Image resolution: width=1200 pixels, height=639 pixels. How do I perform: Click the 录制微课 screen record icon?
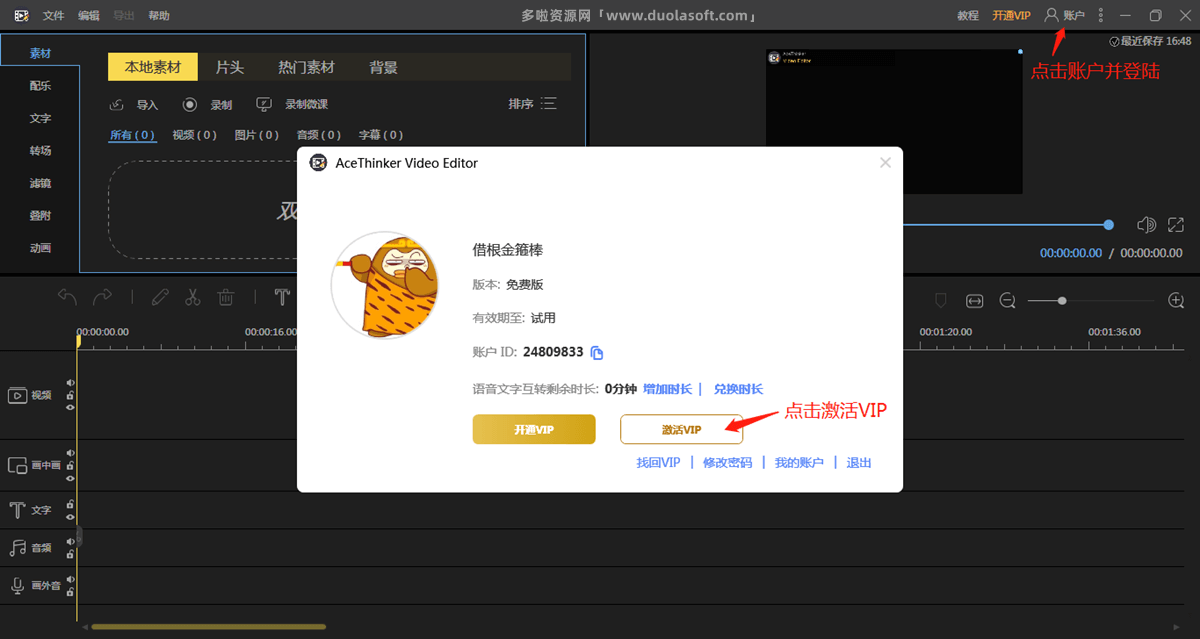coord(264,104)
